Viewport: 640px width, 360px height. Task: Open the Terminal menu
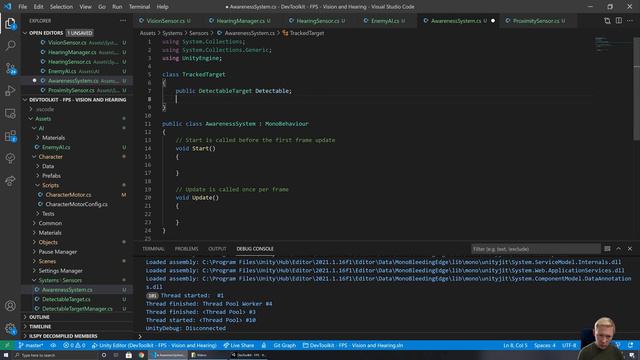139,7
